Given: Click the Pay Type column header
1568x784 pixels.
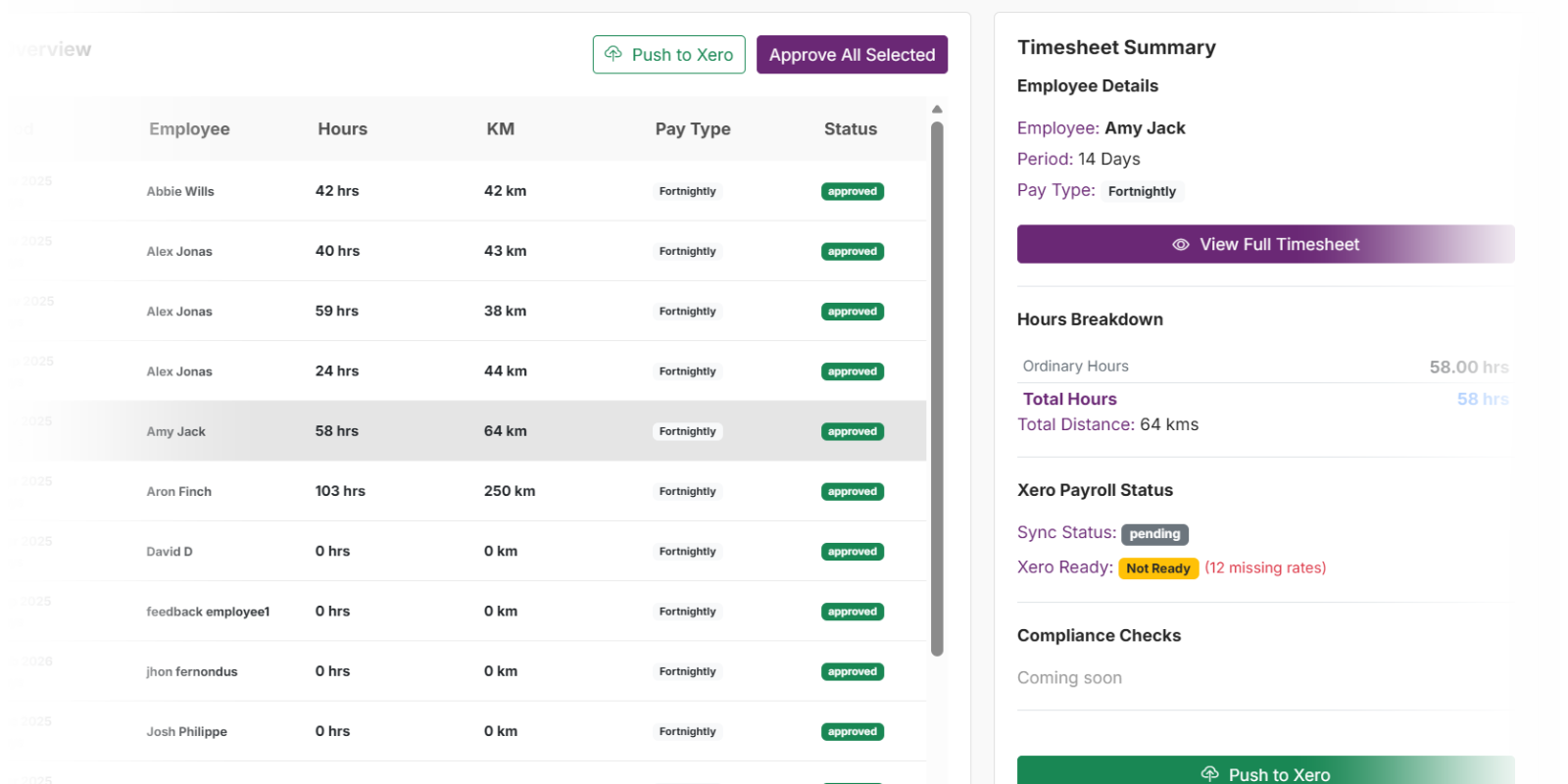Looking at the screenshot, I should pyautogui.click(x=693, y=128).
